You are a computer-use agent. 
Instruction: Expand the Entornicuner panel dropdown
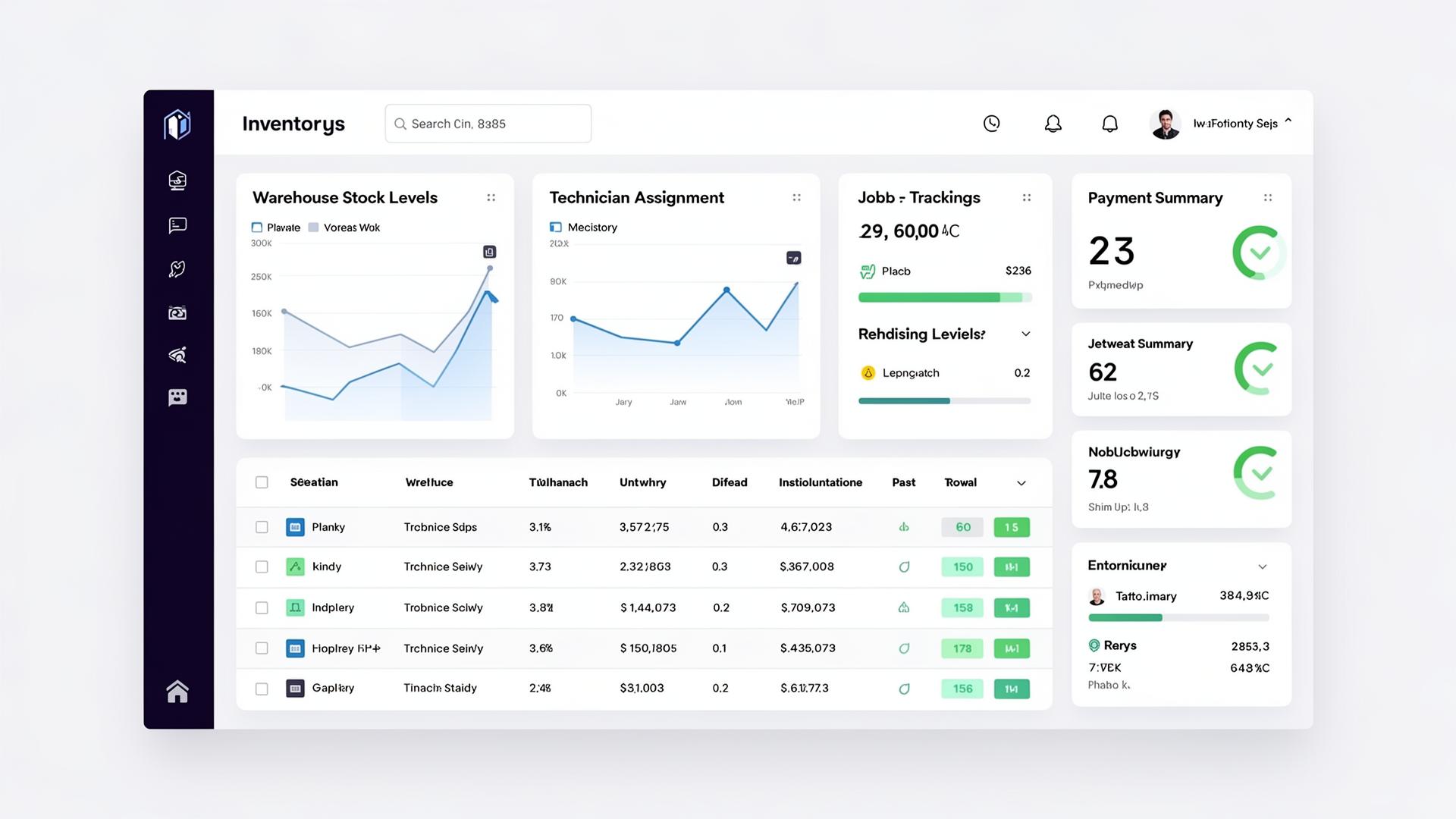pyautogui.click(x=1262, y=566)
